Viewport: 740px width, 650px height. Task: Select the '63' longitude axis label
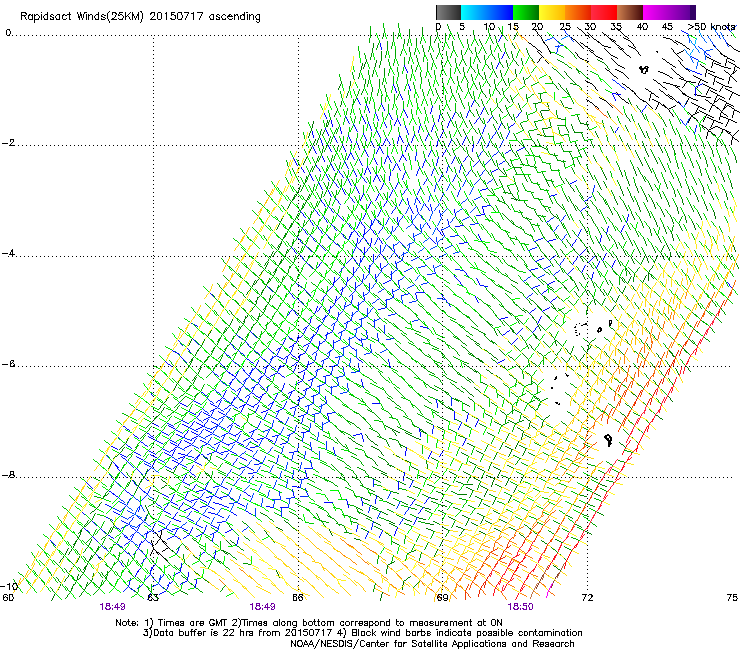(x=153, y=598)
